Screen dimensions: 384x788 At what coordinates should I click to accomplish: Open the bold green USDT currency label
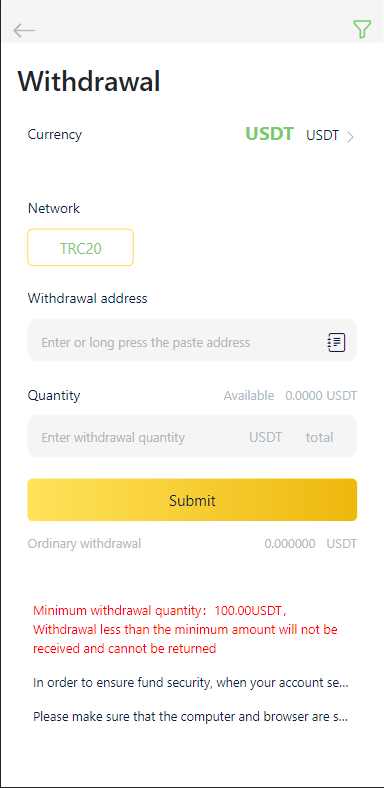(269, 134)
